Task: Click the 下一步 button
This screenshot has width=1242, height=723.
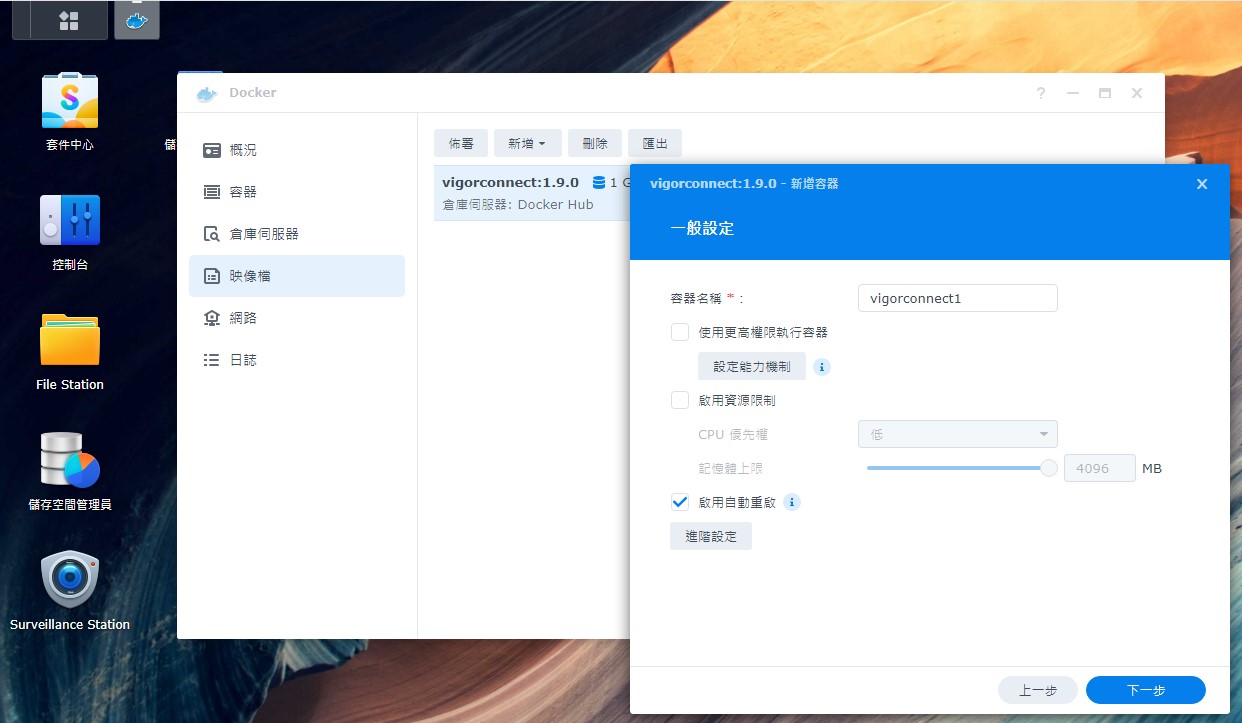Action: (1145, 690)
